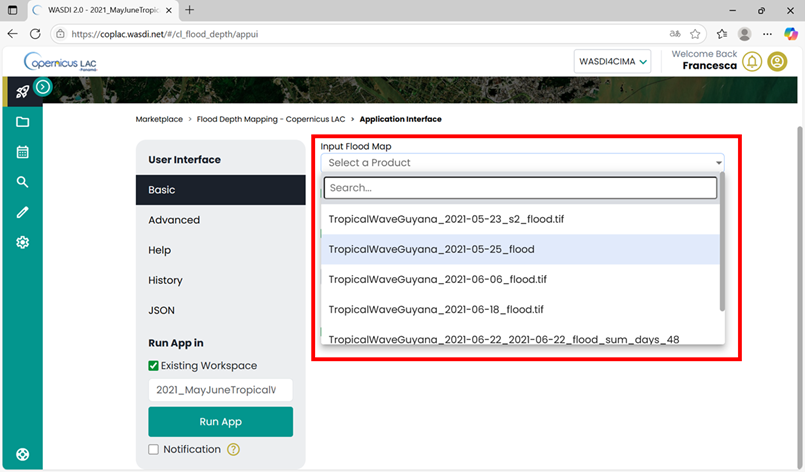Open the user profile avatar icon
This screenshot has width=805, height=472.
pos(777,62)
